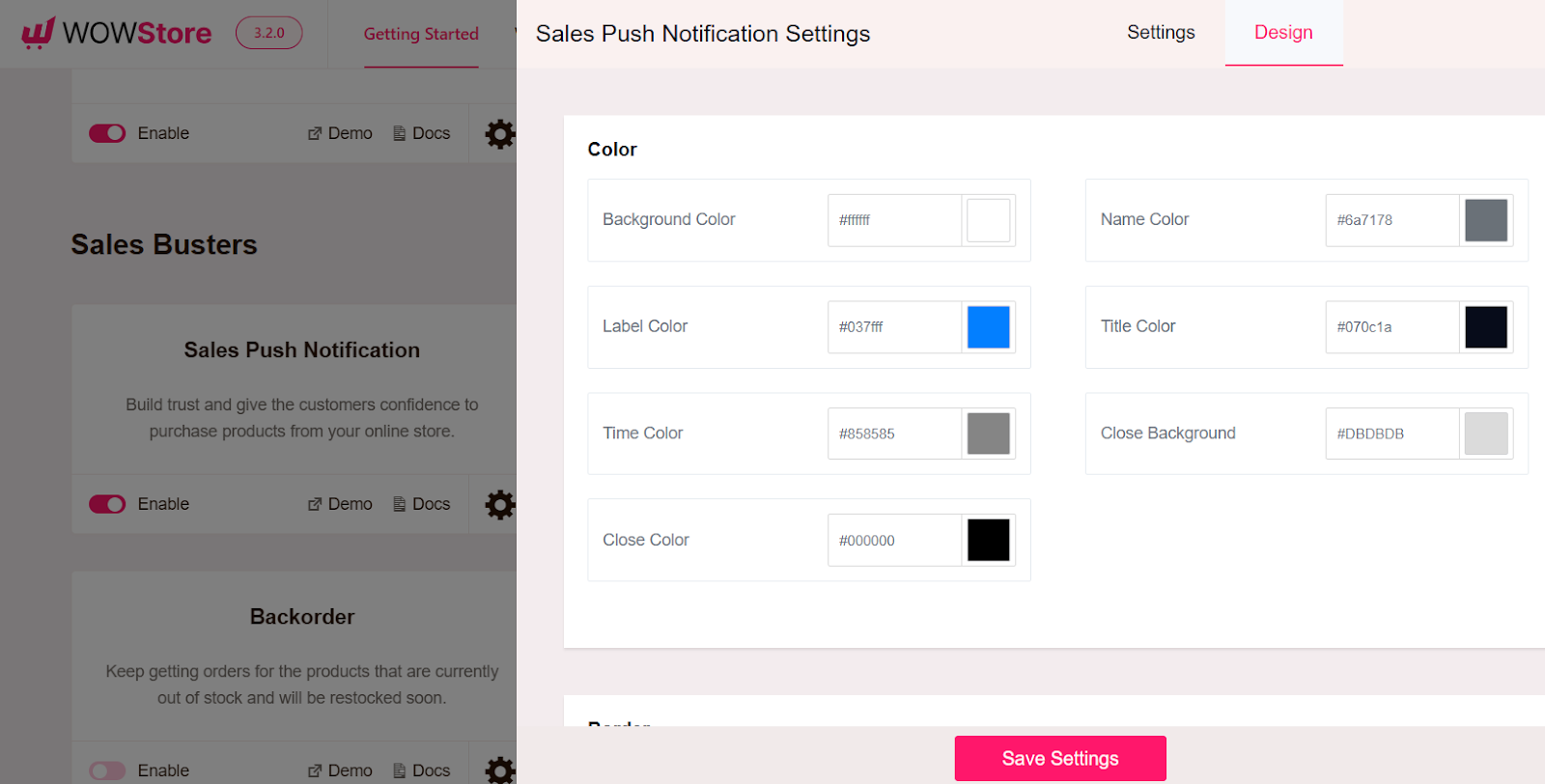Edit Time Color hex field #858585

point(894,434)
